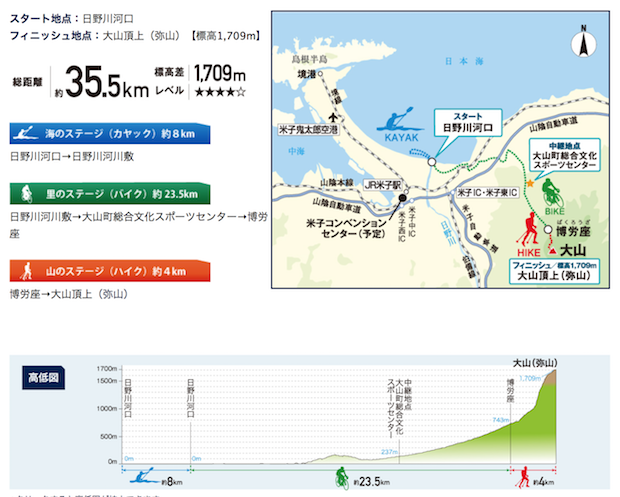Click the red HIKE hikers icon on map

point(525,231)
